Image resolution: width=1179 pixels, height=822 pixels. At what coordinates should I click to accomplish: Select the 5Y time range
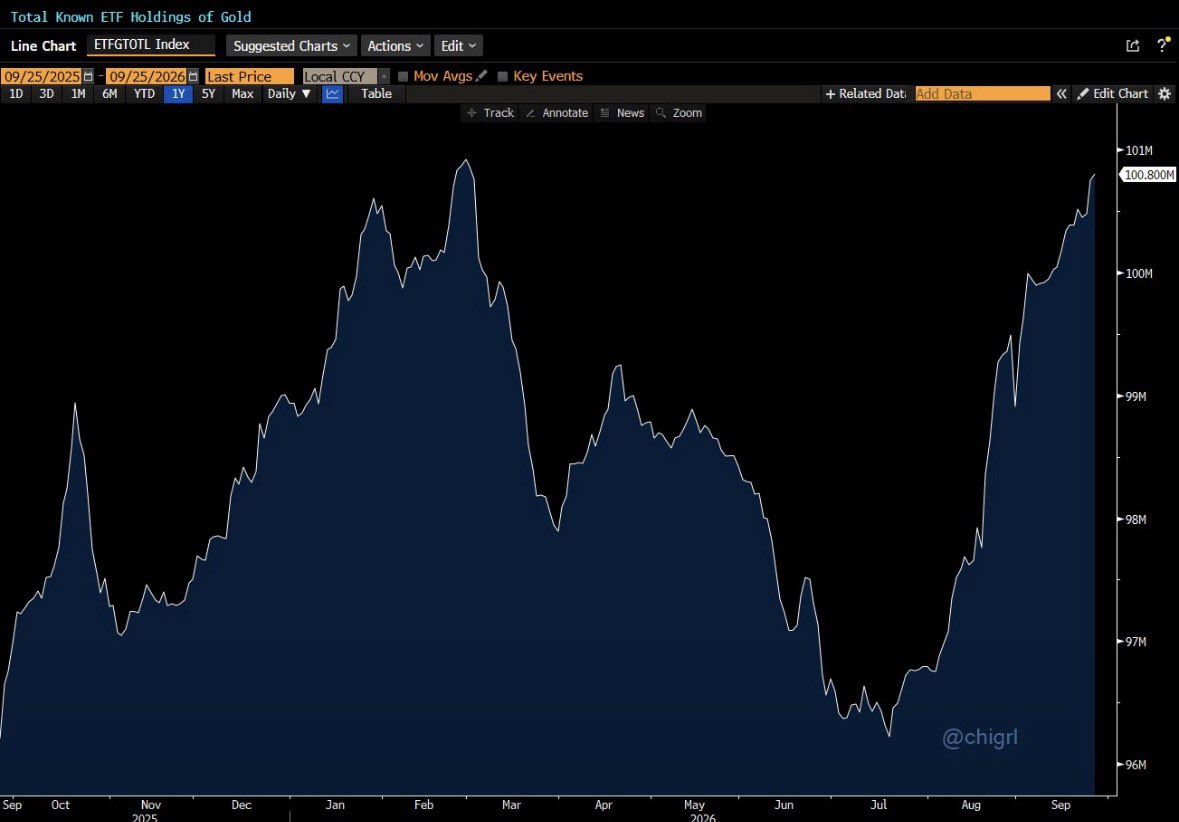tap(209, 94)
